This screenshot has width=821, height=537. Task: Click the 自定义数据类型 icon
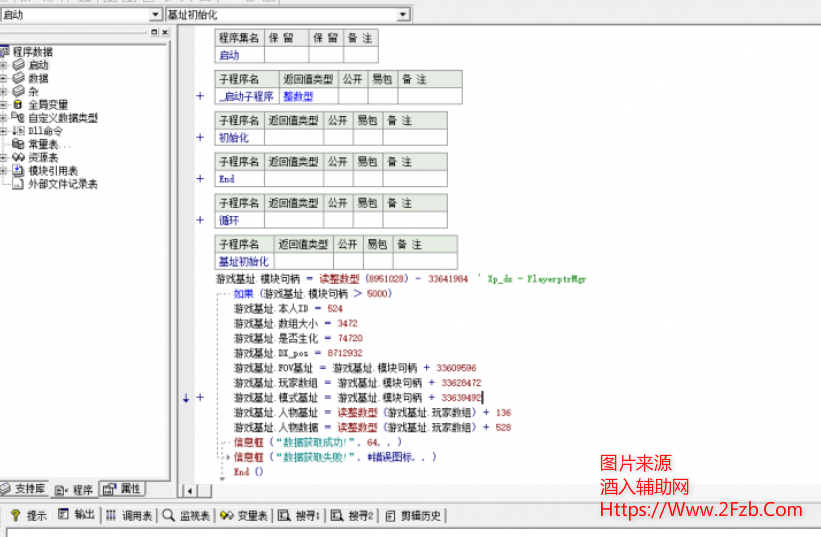19,117
